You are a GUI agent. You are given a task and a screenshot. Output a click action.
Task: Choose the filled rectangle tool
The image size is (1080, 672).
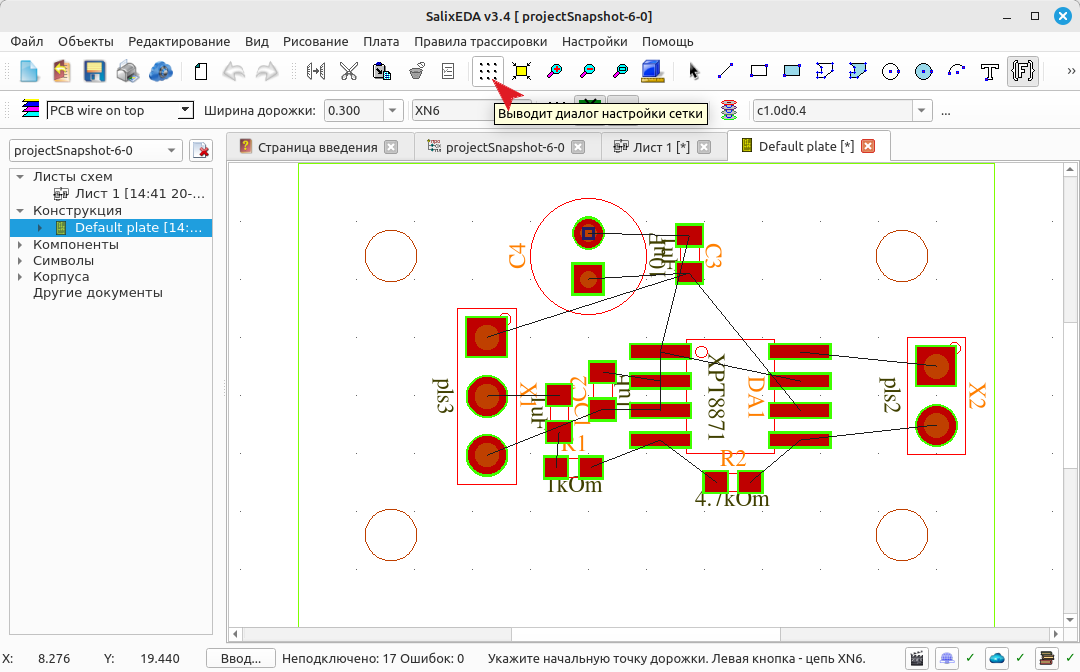(x=791, y=71)
